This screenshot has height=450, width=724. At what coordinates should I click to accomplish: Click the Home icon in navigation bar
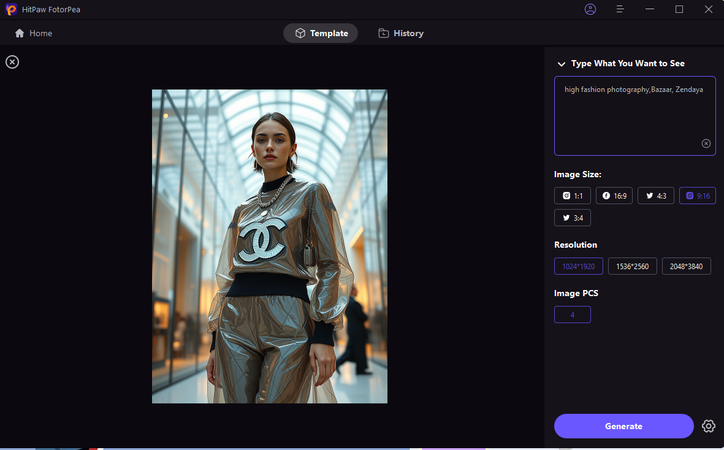point(20,33)
